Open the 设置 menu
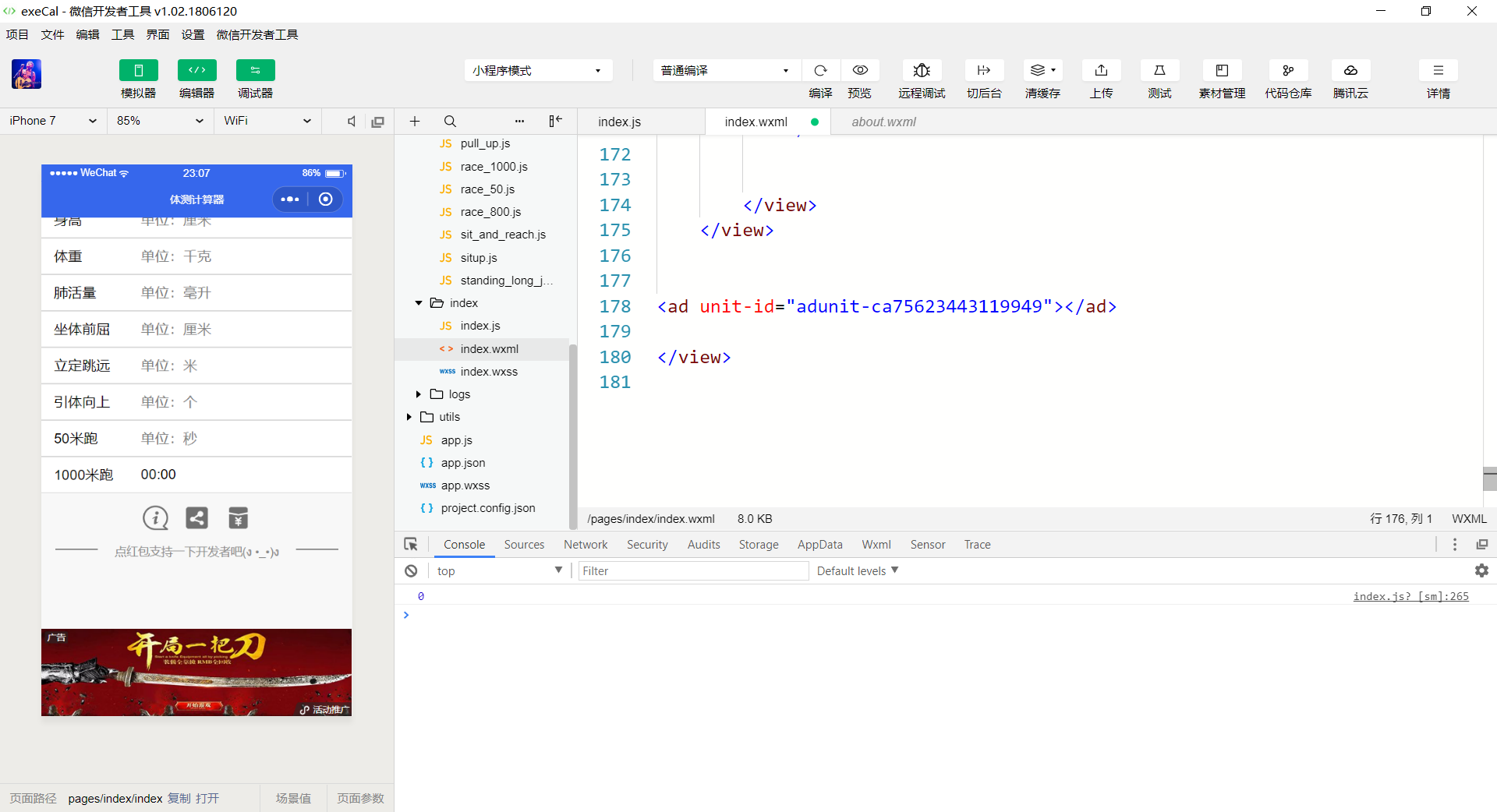Image resolution: width=1497 pixels, height=812 pixels. click(193, 35)
